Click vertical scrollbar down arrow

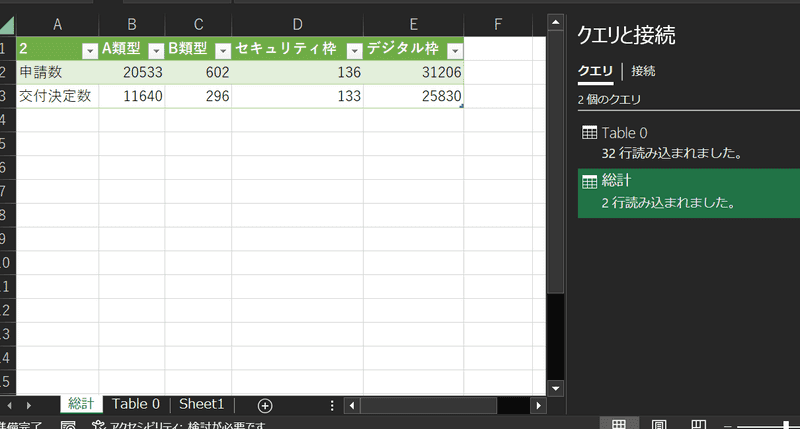(556, 387)
